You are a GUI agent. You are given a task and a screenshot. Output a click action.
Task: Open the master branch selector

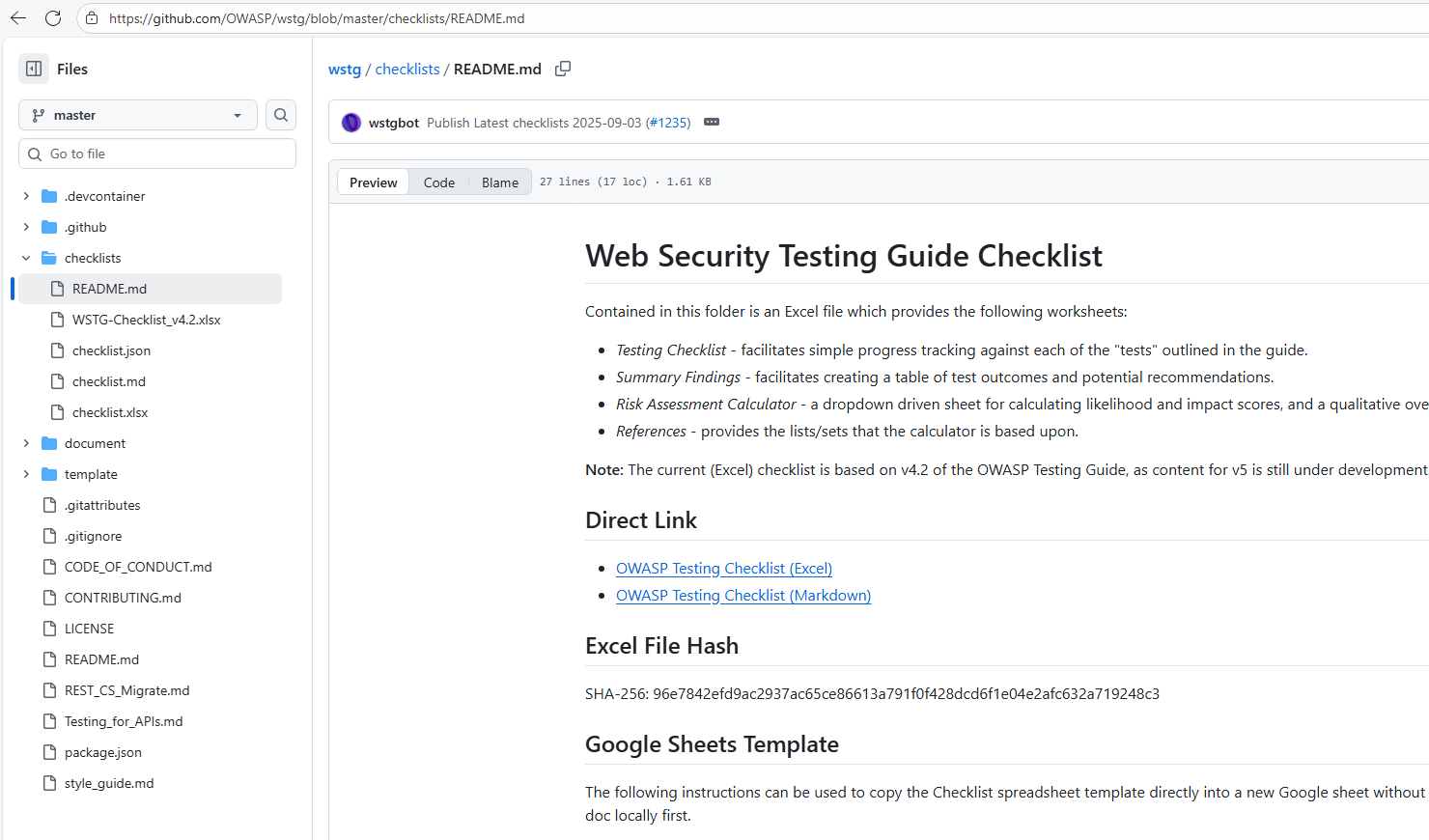[x=137, y=115]
